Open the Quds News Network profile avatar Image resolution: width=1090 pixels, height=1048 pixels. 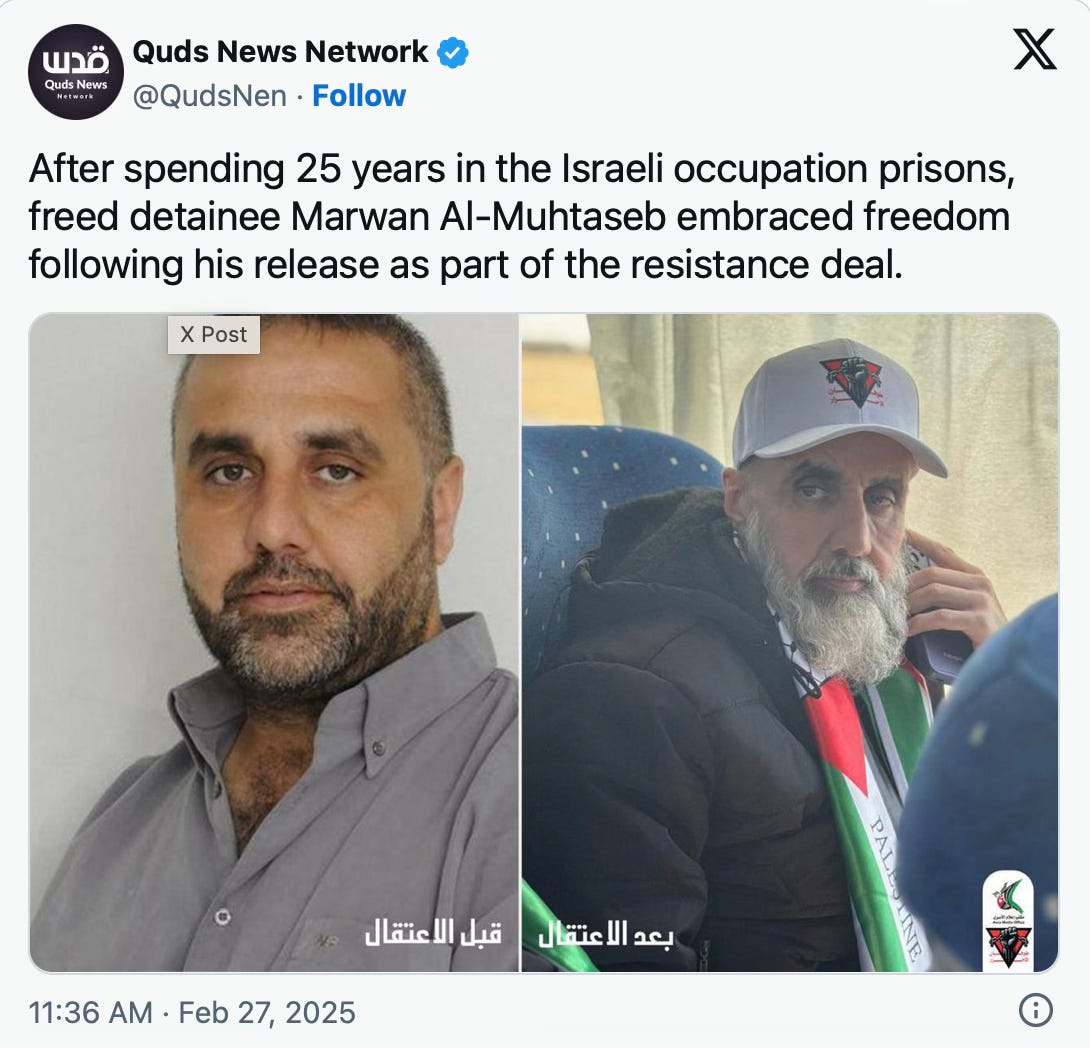tap(76, 72)
